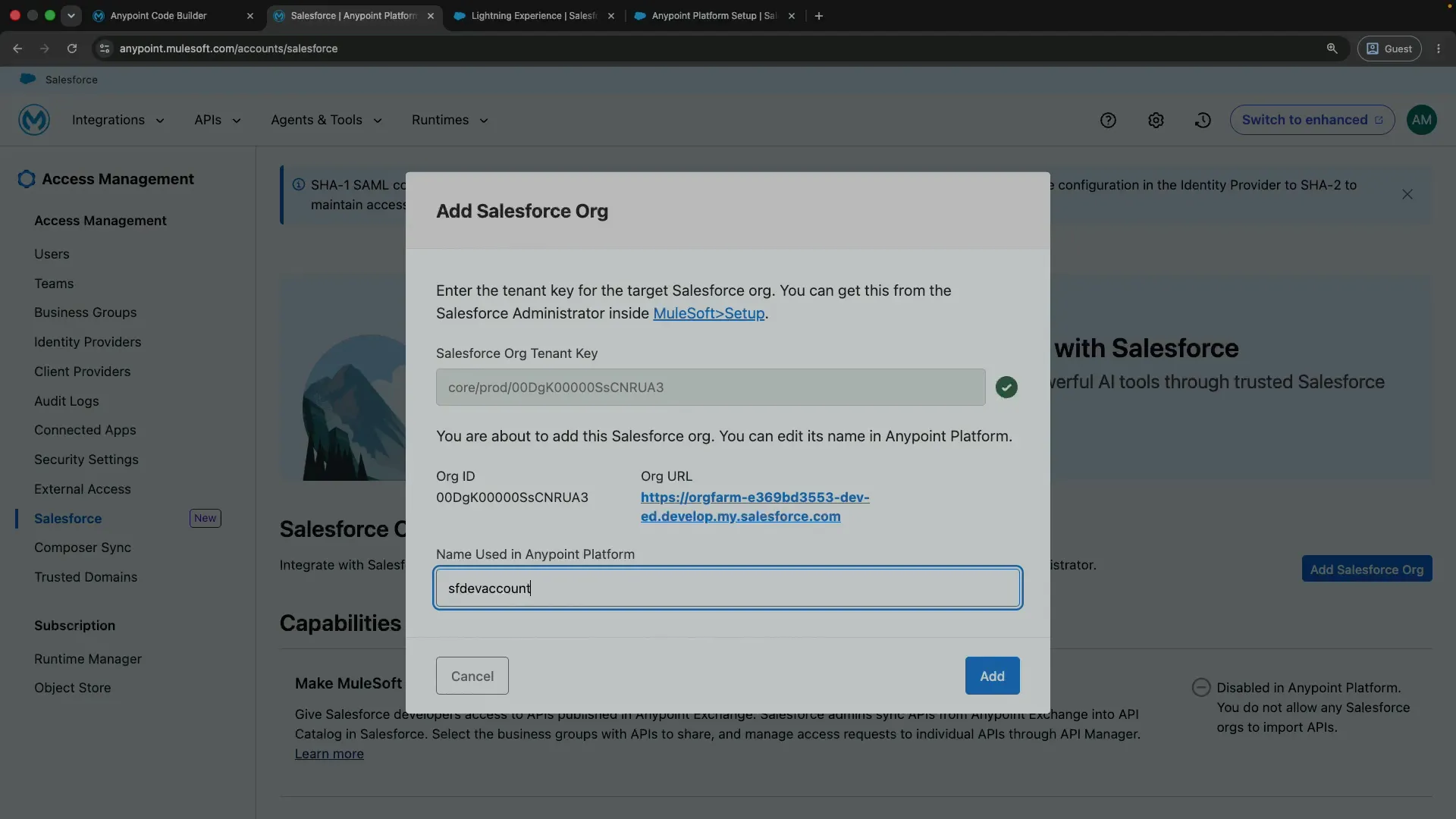The height and width of the screenshot is (819, 1456).
Task: Close the Lightning Experience tab
Action: (611, 16)
